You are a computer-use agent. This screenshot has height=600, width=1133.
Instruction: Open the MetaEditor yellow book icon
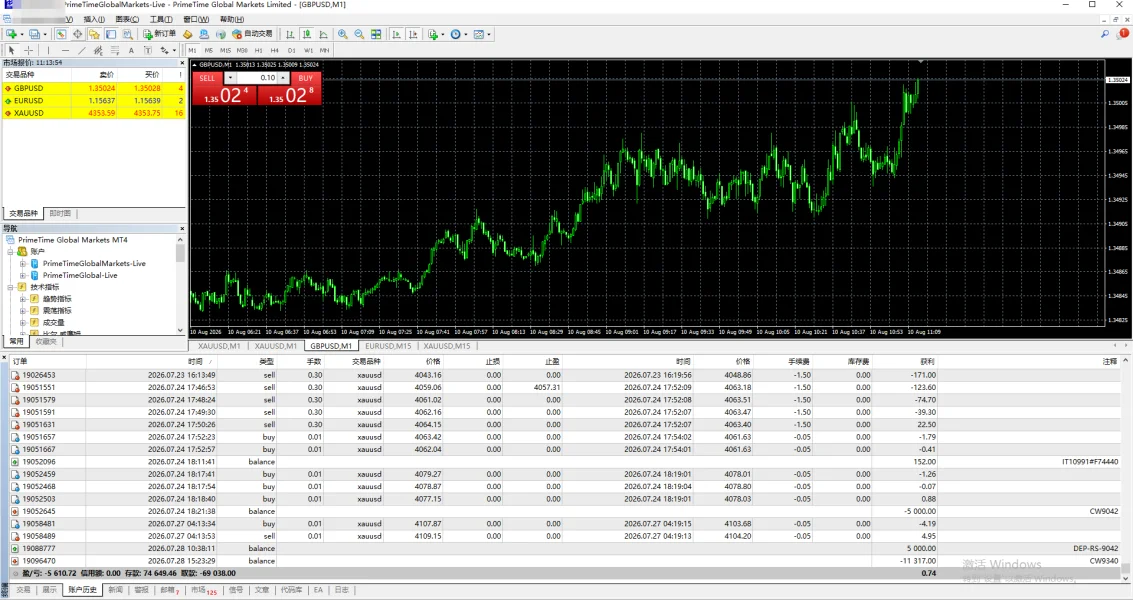[187, 34]
